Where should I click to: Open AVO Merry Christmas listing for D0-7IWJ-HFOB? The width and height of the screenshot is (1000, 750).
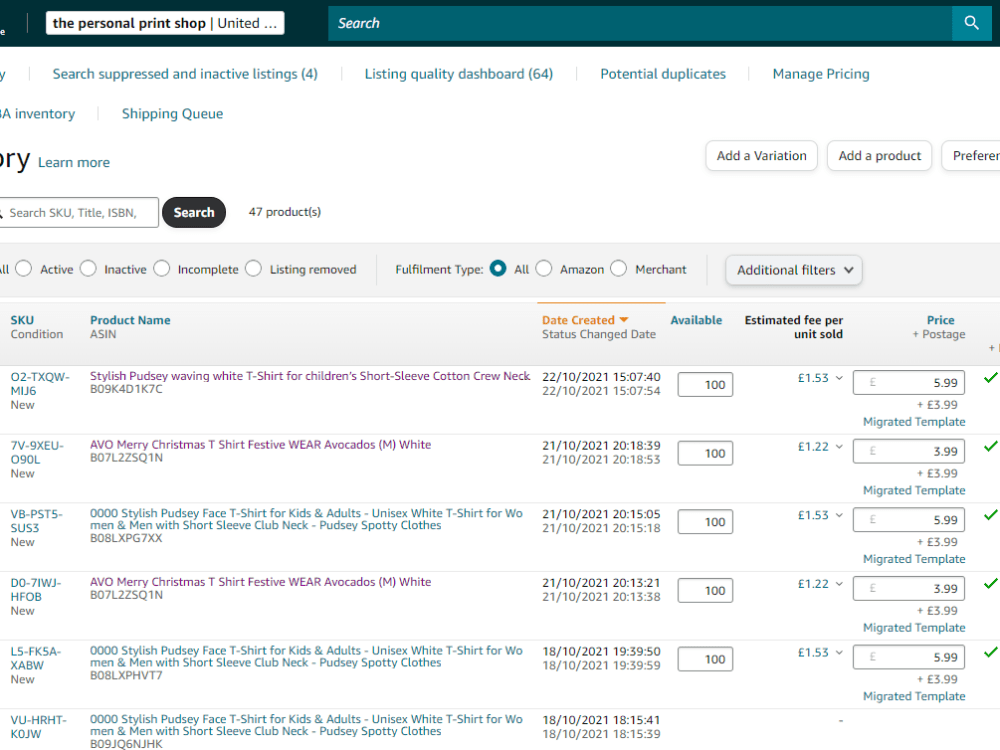[260, 582]
